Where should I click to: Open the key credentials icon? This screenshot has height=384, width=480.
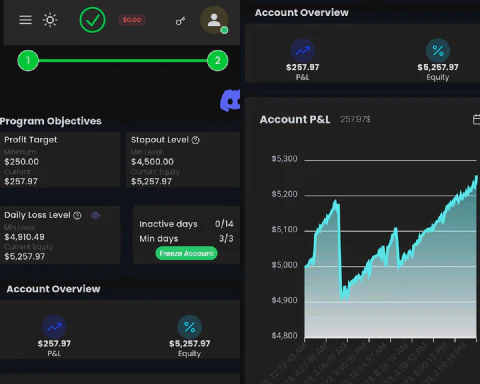click(x=180, y=21)
